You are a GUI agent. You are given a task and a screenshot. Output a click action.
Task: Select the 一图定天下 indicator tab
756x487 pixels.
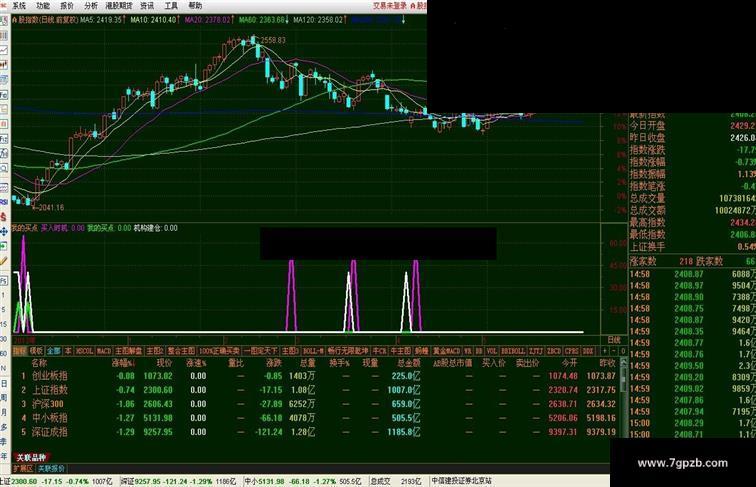tap(260, 351)
